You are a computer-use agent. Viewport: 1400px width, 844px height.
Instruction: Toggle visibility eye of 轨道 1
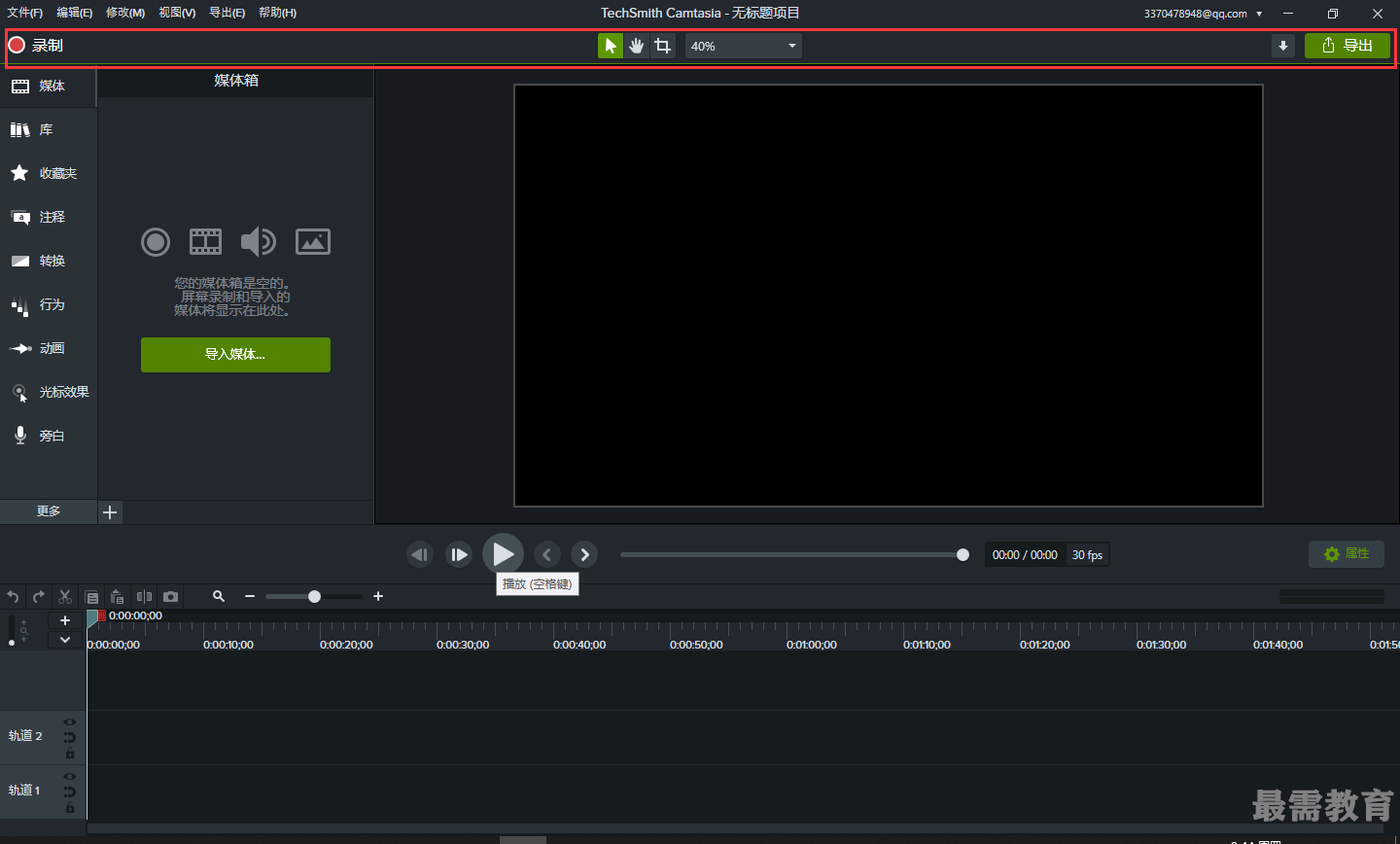point(70,777)
